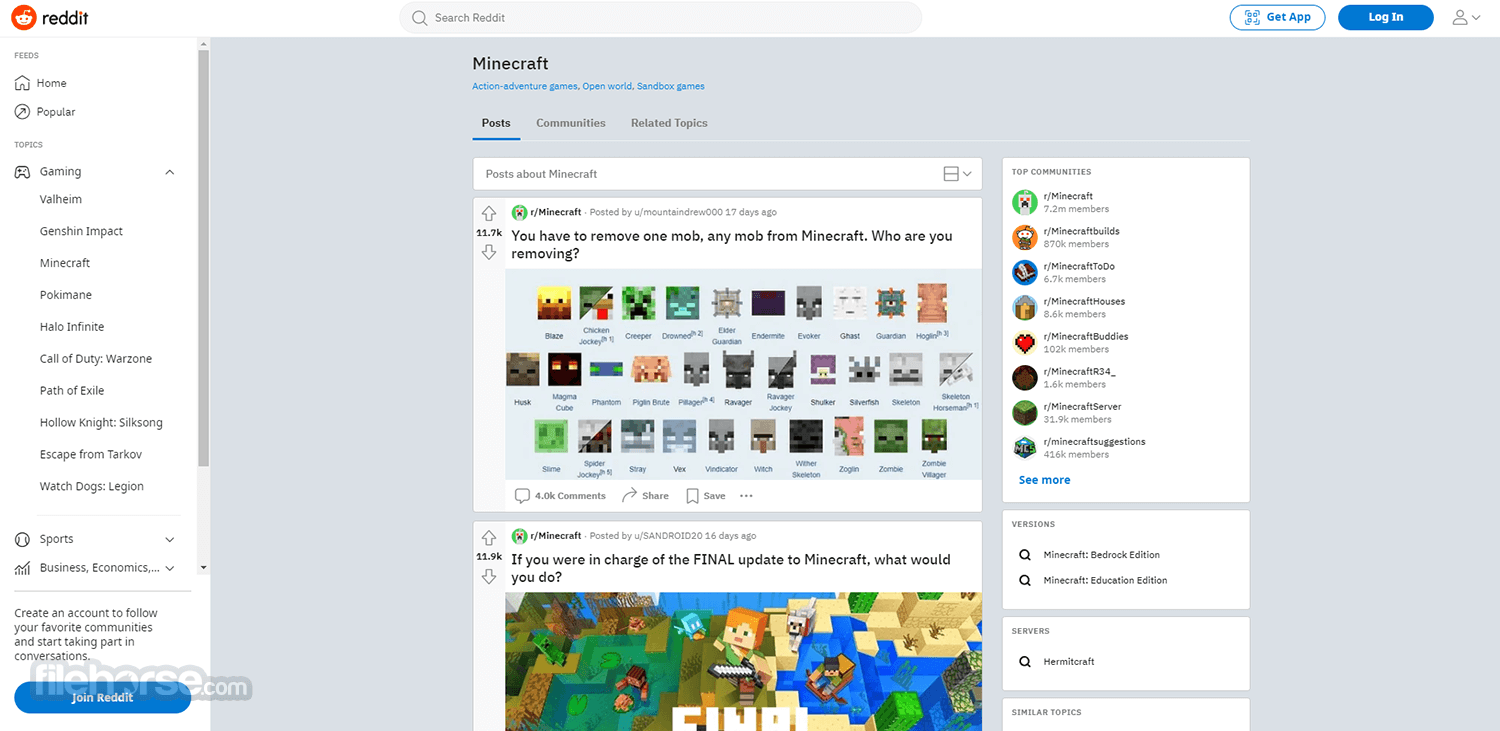Screen dimensions: 1500x731
Task: Upvote the 'FINAL update' post
Action: click(489, 537)
